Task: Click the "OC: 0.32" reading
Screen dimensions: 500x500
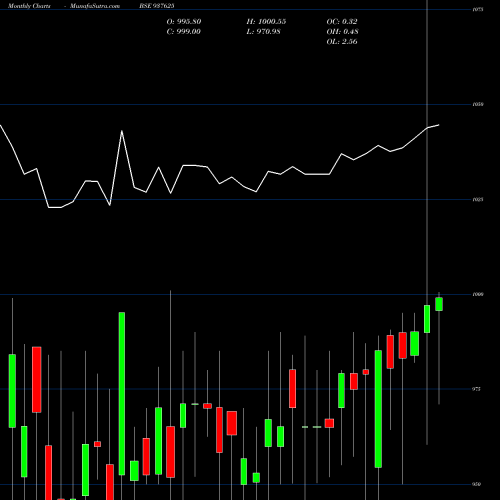Action: (342, 22)
